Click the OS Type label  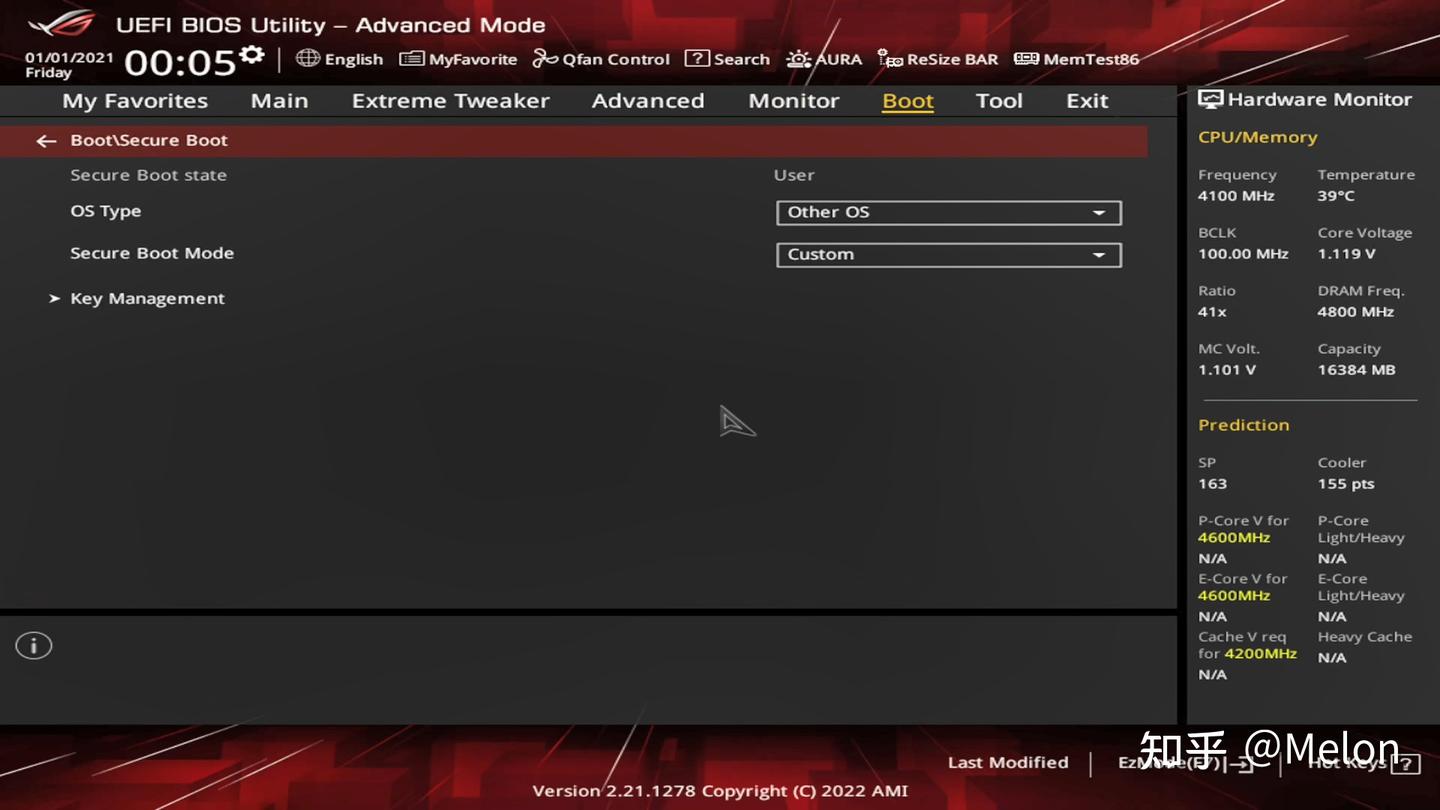(106, 211)
